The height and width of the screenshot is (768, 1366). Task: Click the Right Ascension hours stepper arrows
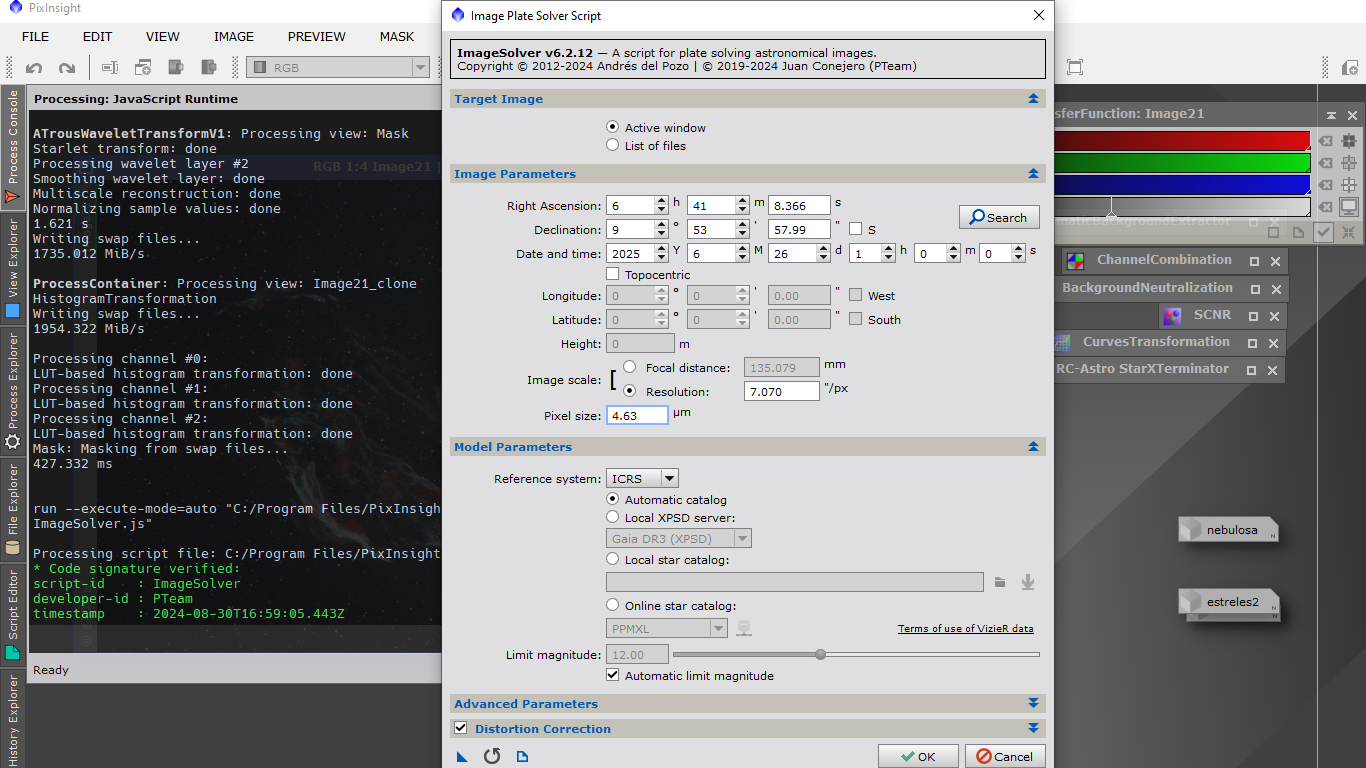(661, 205)
